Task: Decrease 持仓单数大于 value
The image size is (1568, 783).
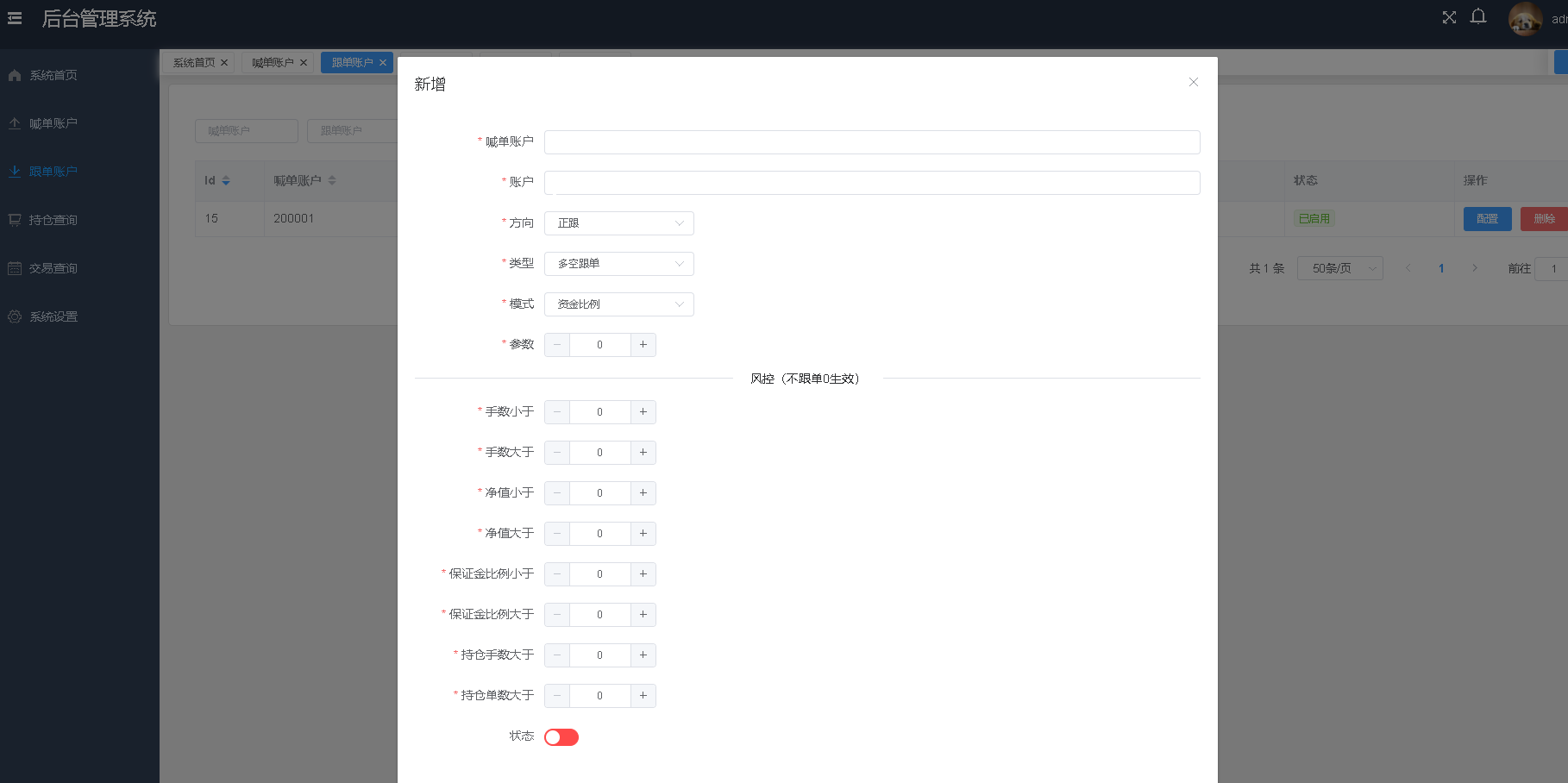Action: [557, 696]
